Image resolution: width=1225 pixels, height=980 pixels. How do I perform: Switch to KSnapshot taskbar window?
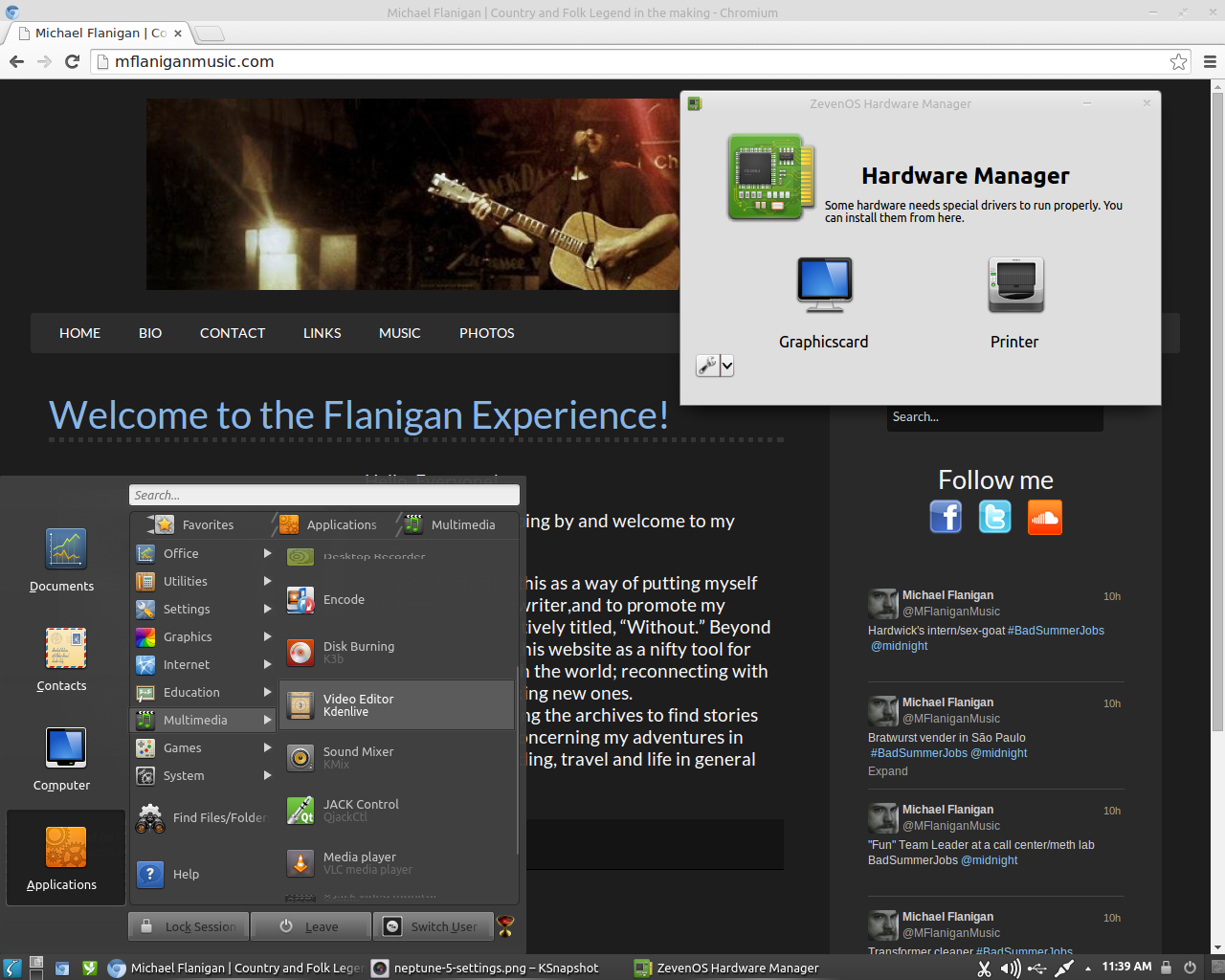[486, 968]
